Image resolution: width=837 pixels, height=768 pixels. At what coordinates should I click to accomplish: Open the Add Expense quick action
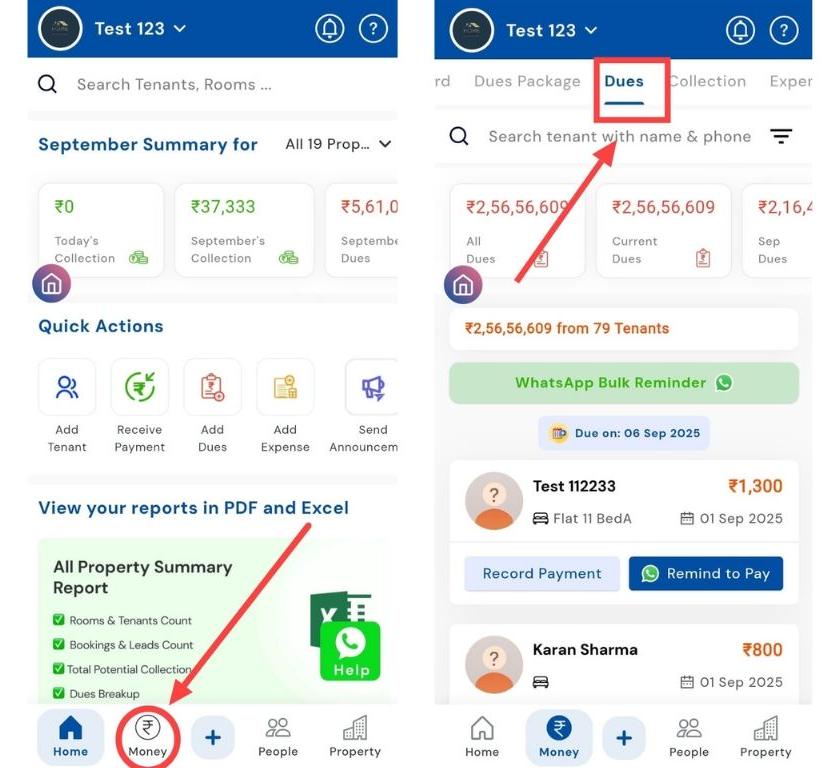coord(285,387)
